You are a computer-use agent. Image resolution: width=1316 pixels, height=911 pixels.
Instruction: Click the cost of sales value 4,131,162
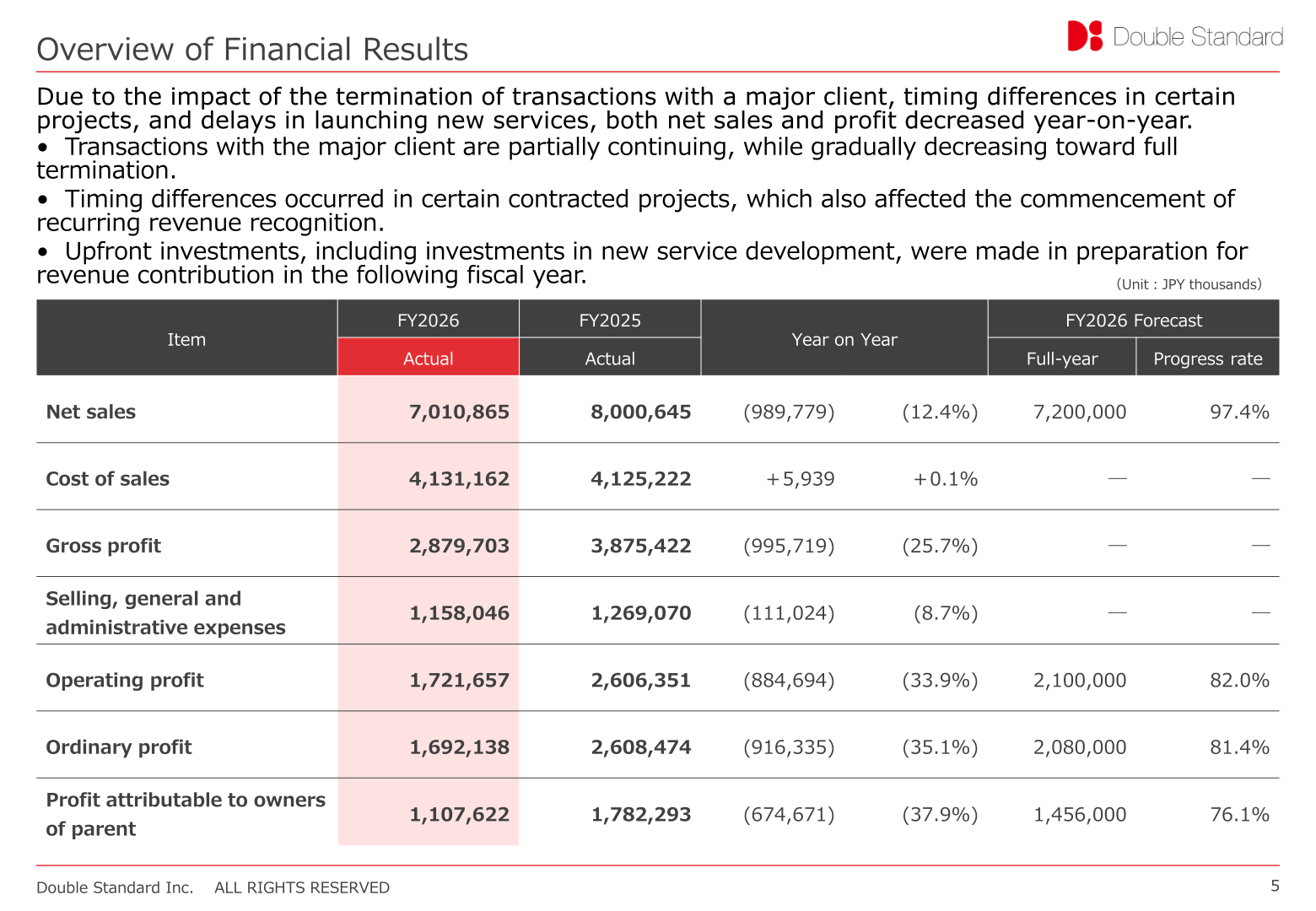459,479
